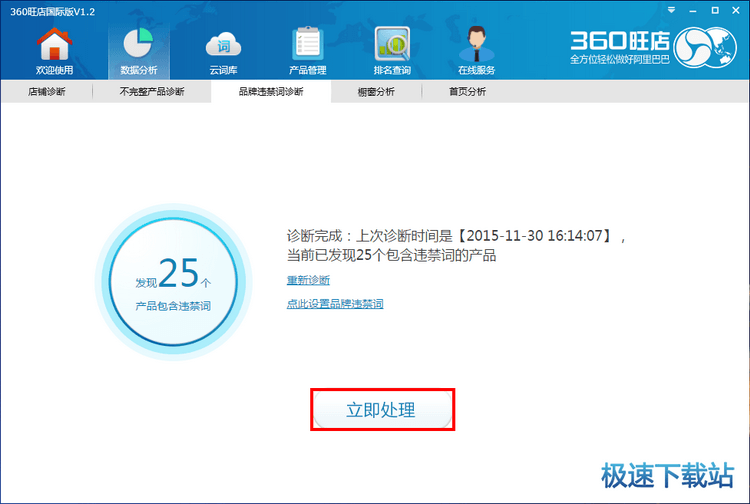Open the 在线服务 support agent icon

[x=476, y=51]
